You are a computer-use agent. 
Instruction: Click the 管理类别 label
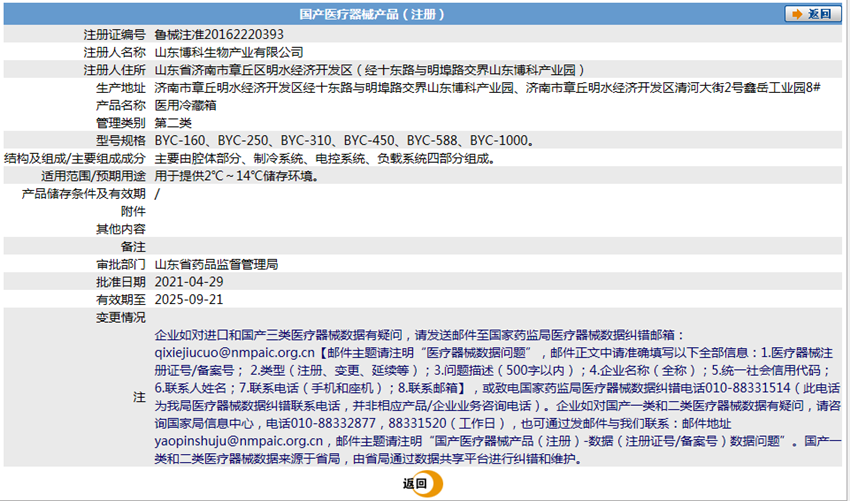point(121,123)
